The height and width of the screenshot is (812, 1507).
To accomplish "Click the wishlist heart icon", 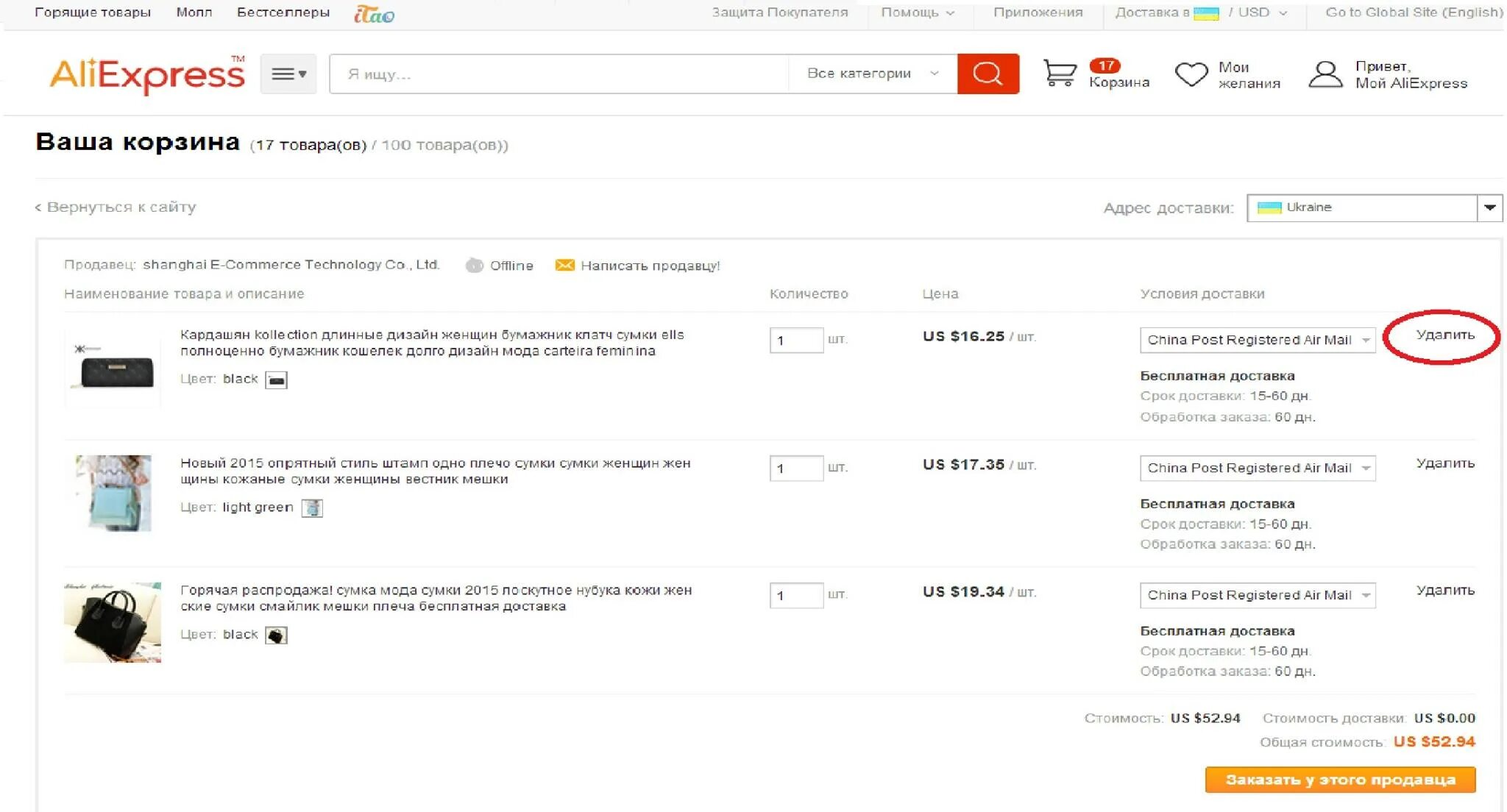I will coord(1191,74).
